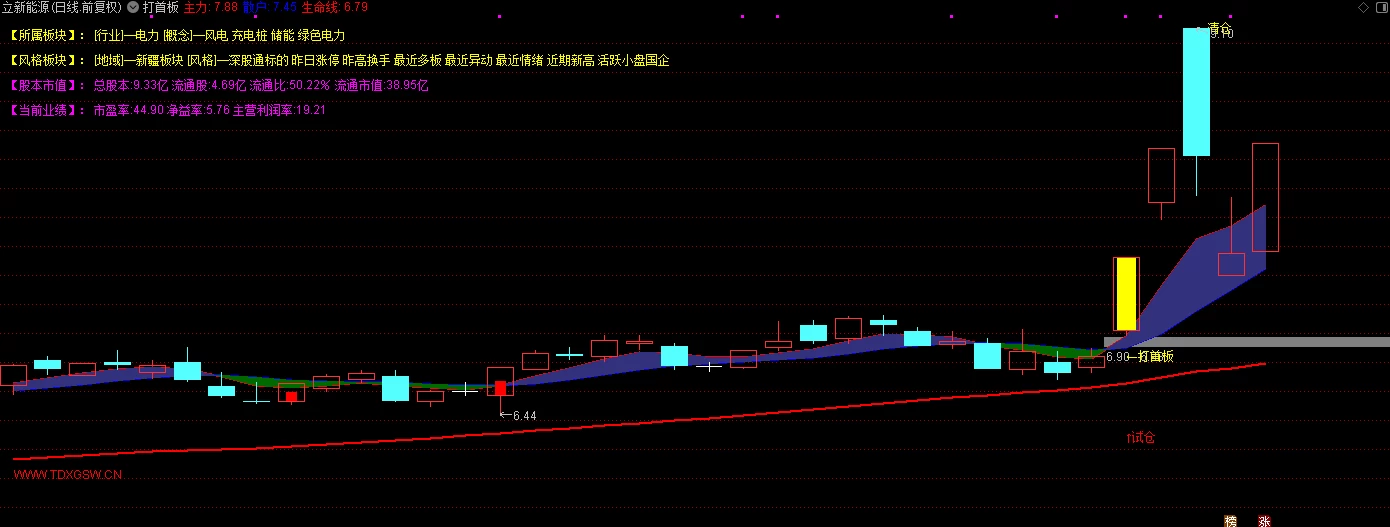This screenshot has width=1390, height=527.
Task: Click the 散户: 7.45 value
Action: 270,7
